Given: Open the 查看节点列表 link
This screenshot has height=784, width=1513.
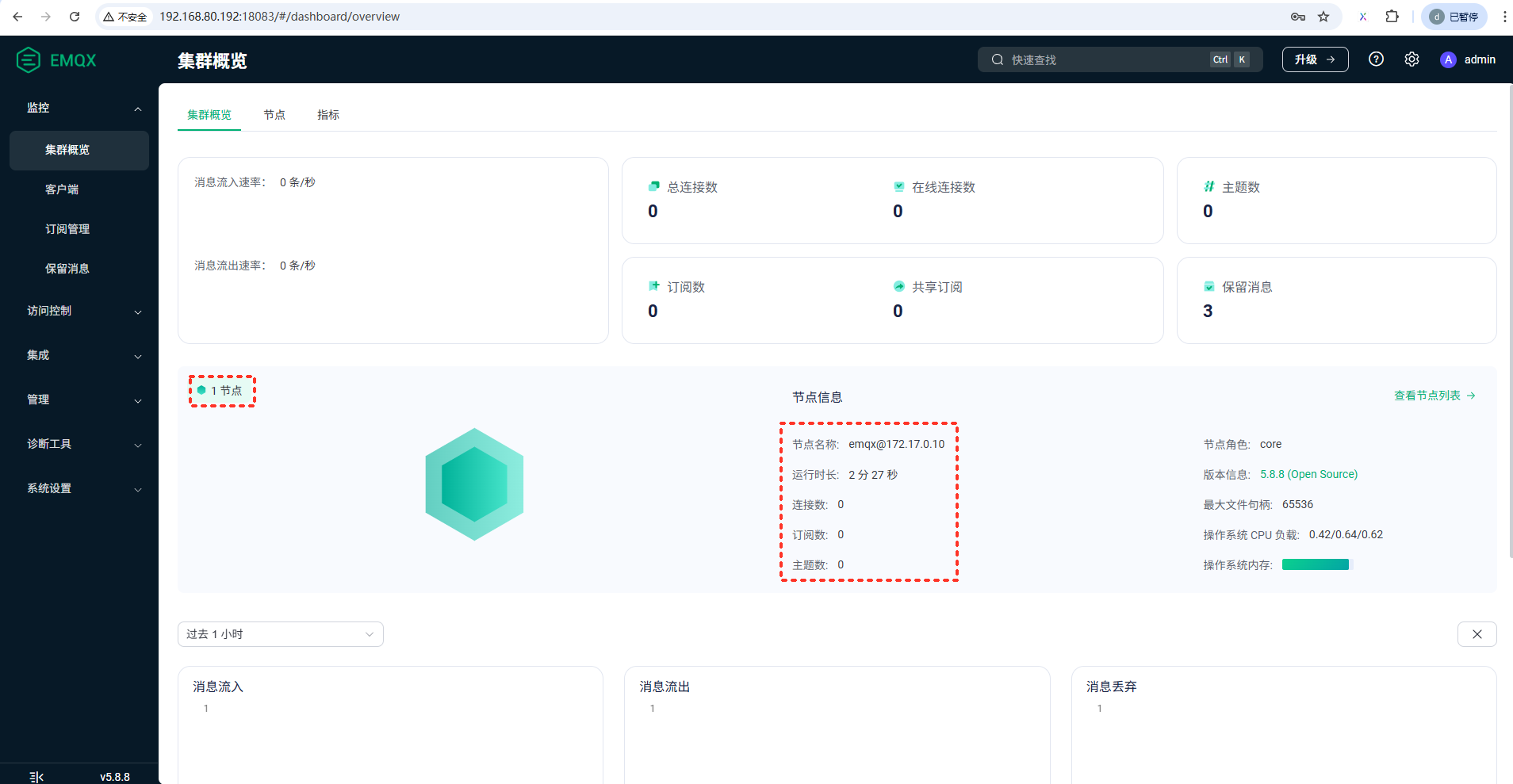Looking at the screenshot, I should [1434, 396].
